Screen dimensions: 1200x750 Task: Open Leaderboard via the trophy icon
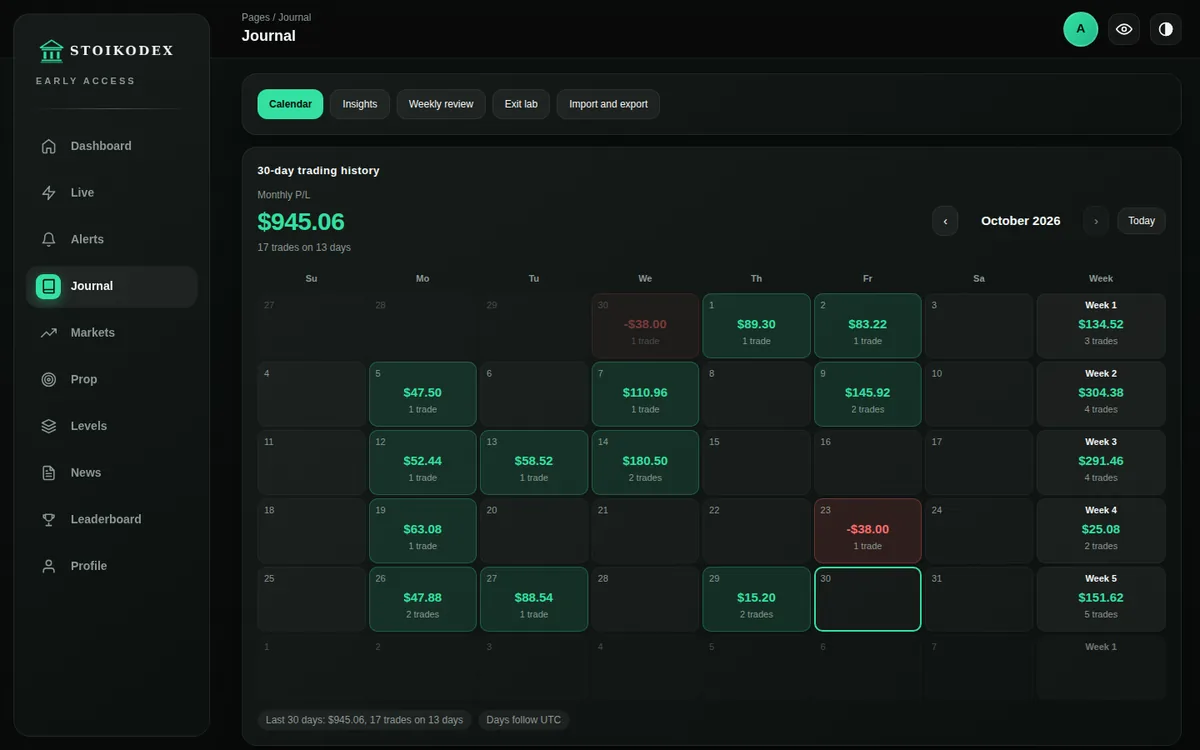coord(49,520)
